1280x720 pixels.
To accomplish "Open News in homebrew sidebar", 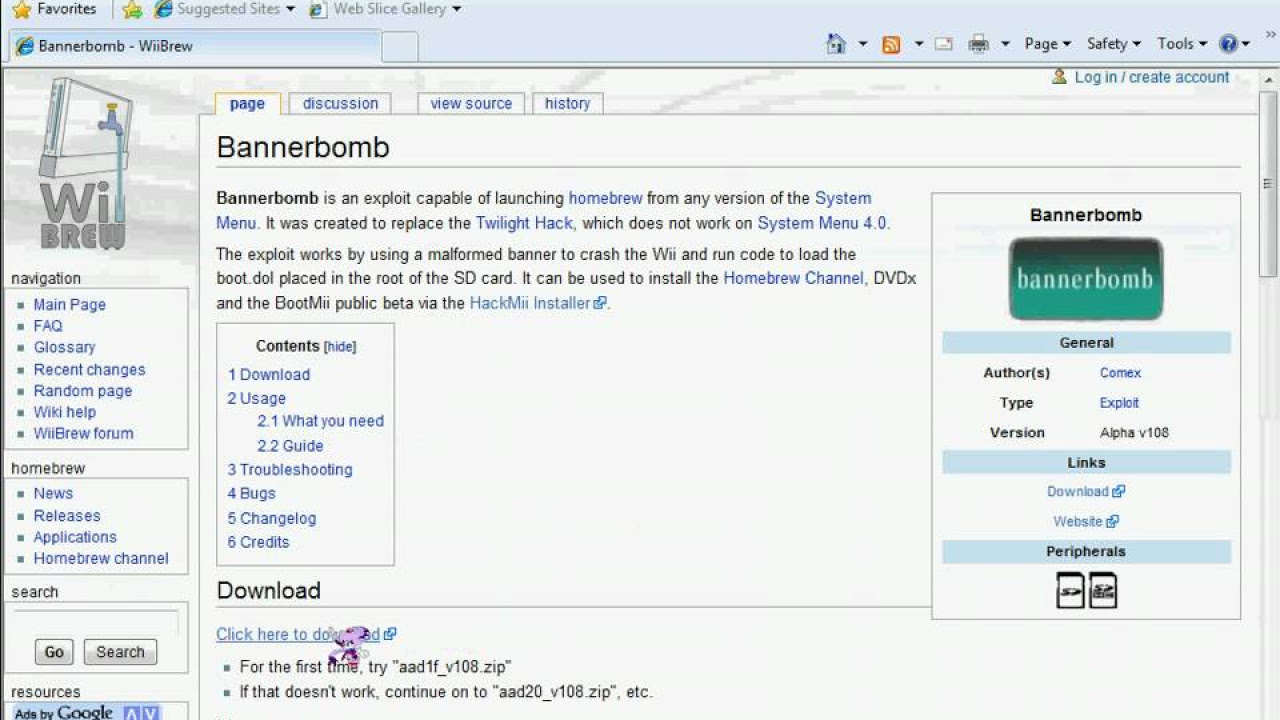I will (53, 493).
